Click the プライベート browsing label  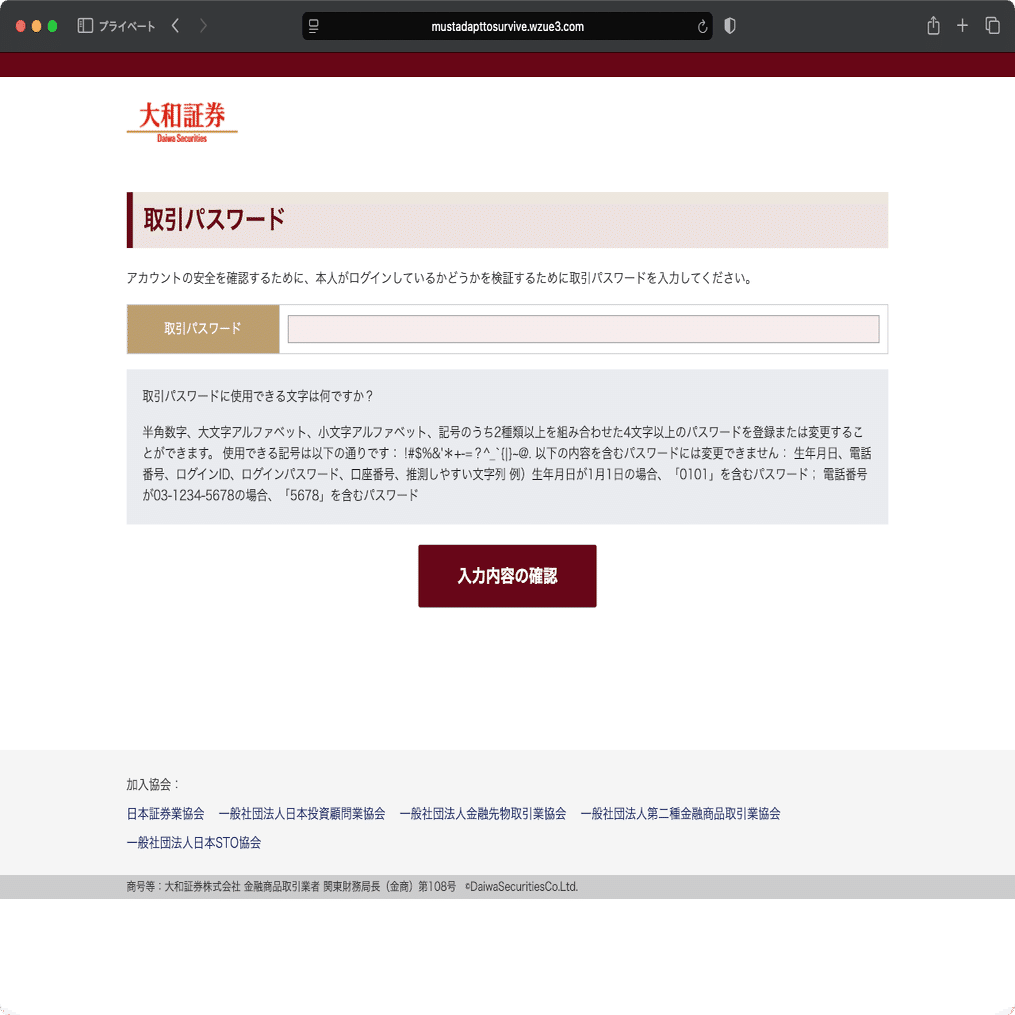pos(127,25)
